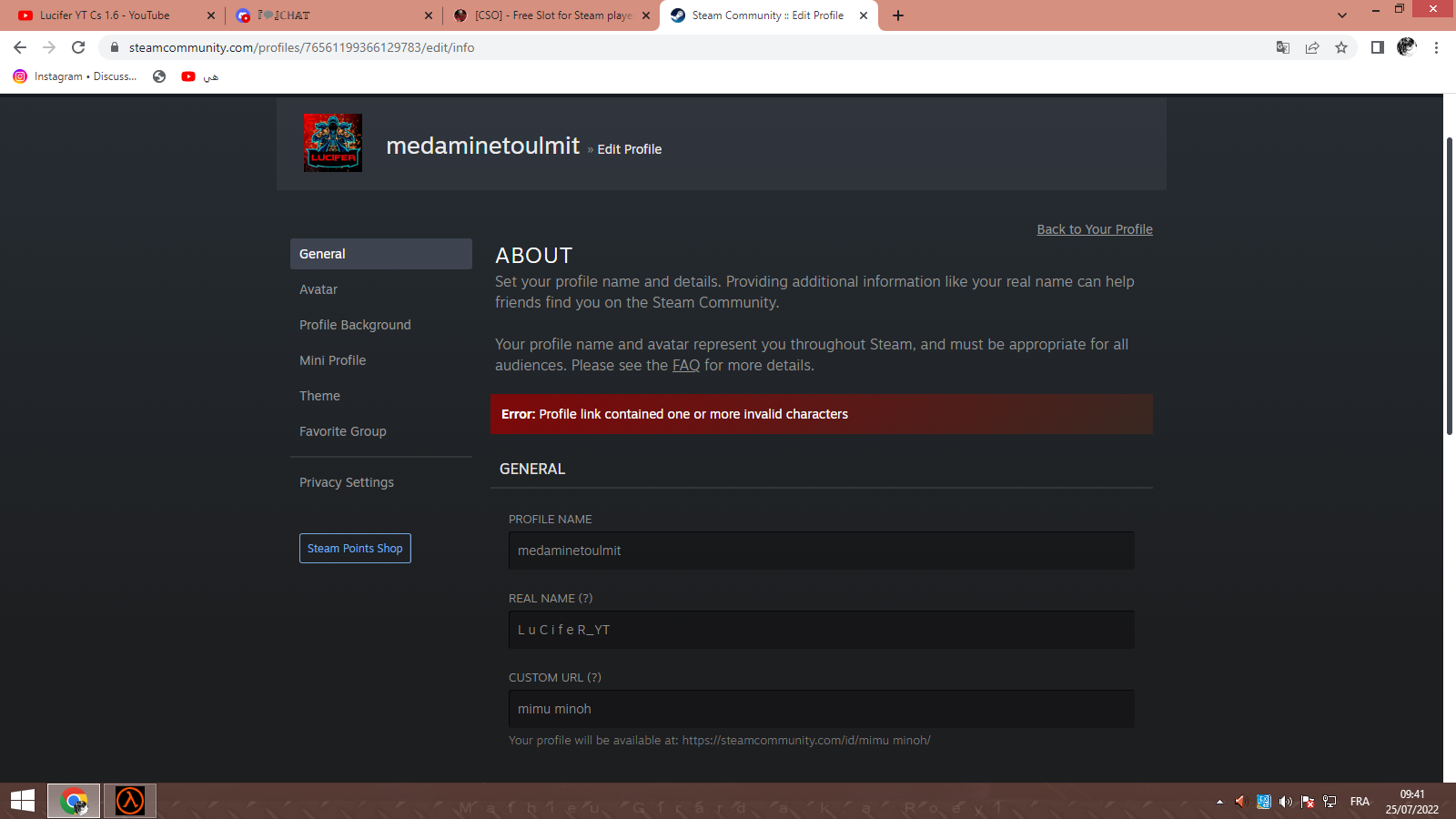Click the FAQ link in About text

(686, 365)
